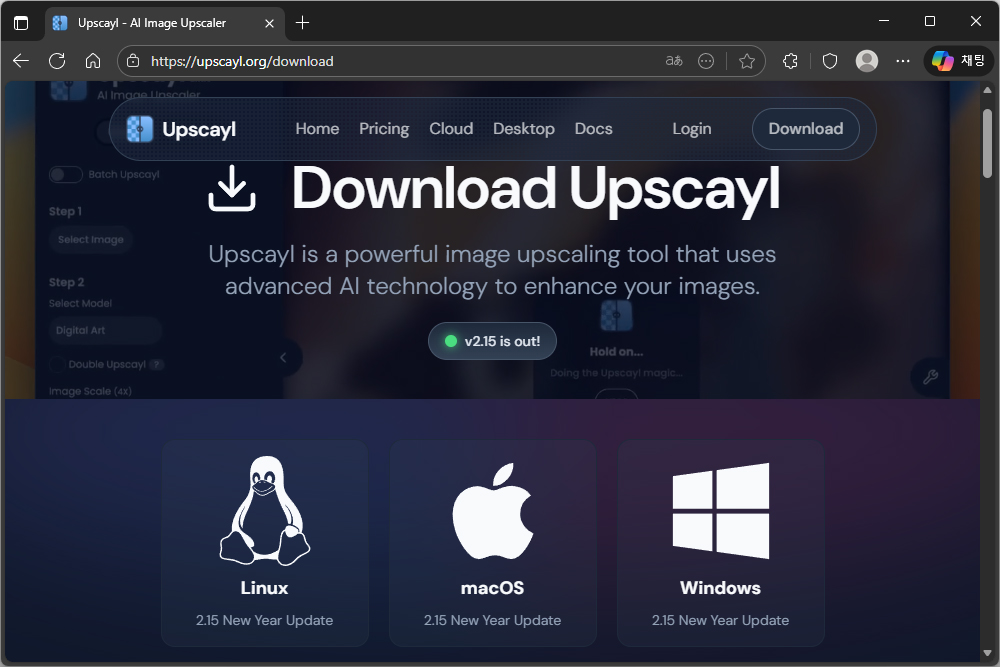This screenshot has width=1000, height=667.
Task: Select the macOS download card
Action: click(492, 543)
